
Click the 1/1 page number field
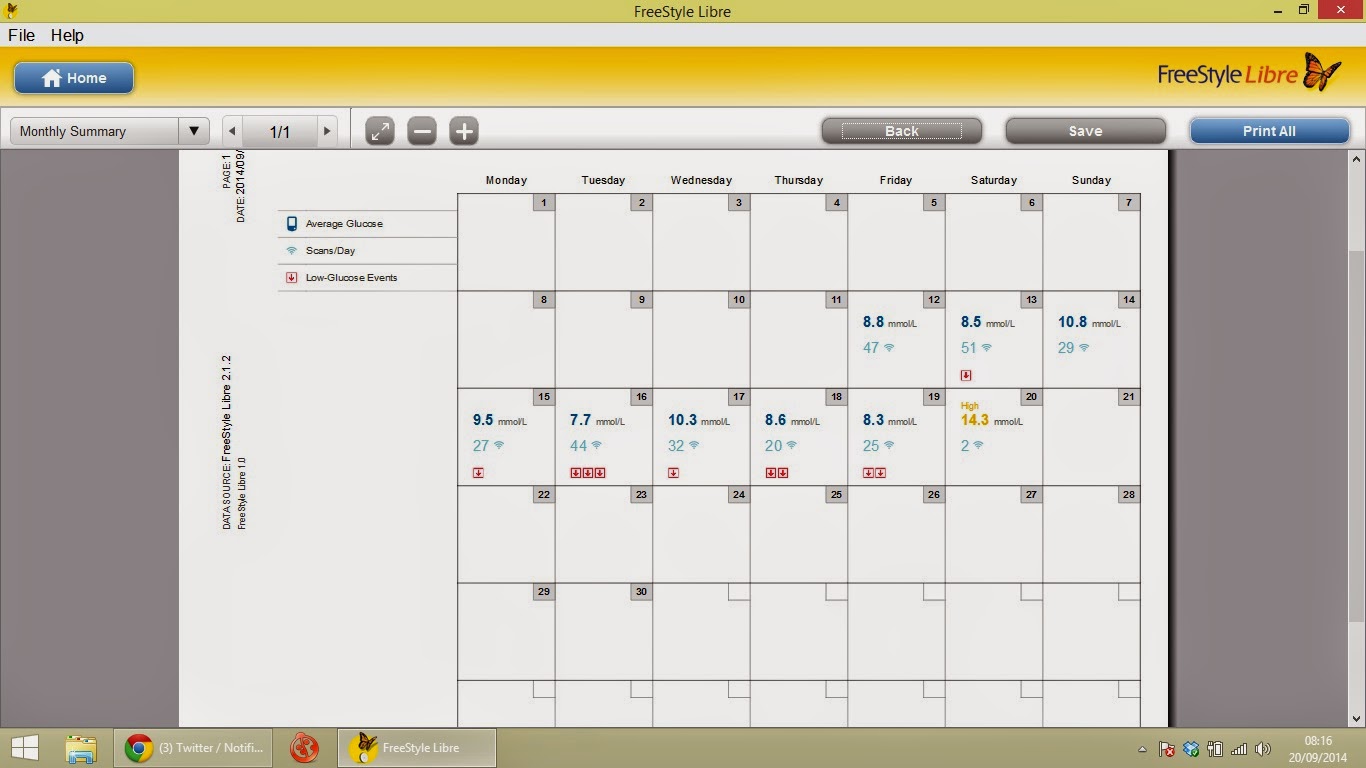[280, 131]
